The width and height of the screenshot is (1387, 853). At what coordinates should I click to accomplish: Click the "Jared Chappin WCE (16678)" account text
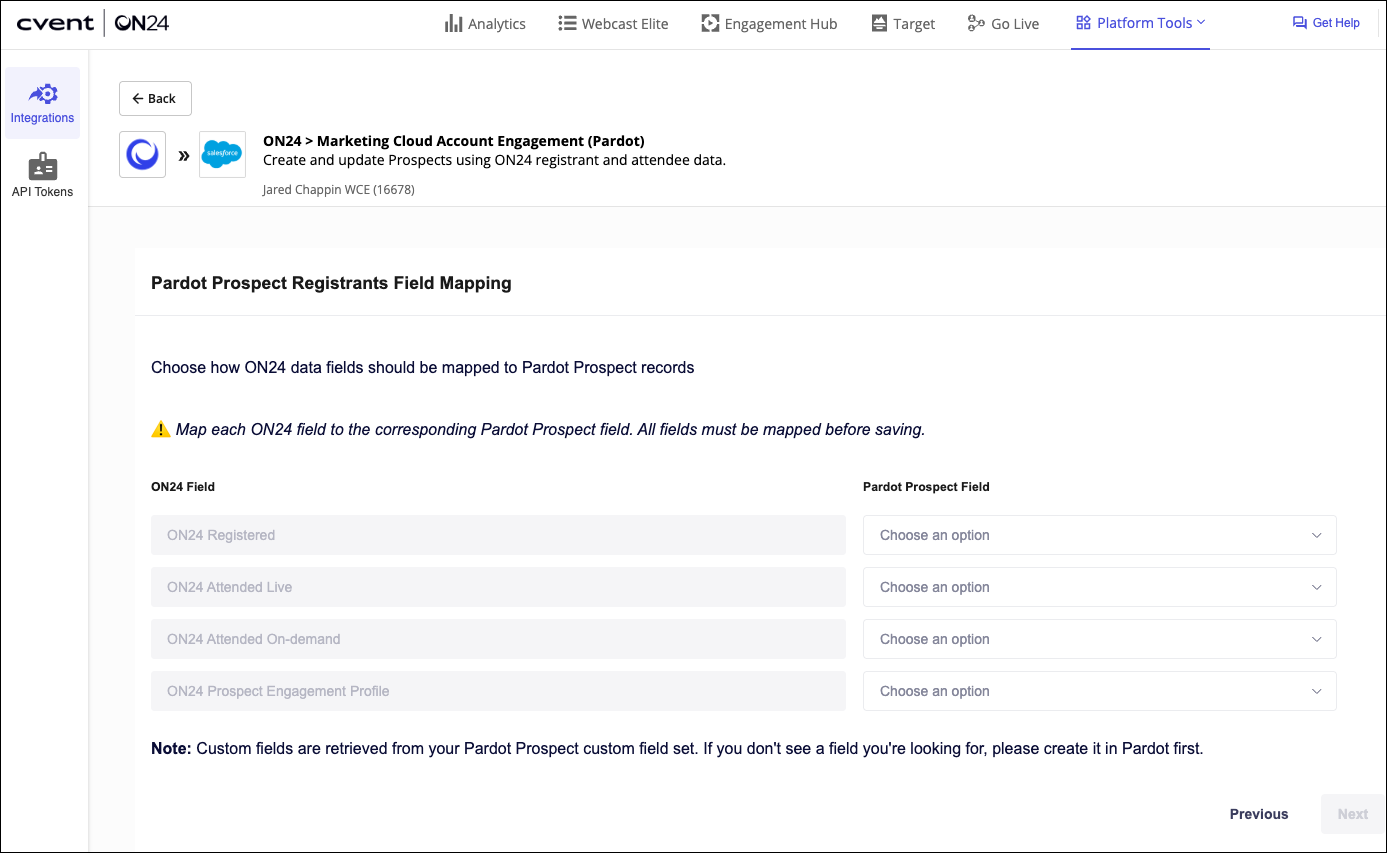click(x=338, y=189)
